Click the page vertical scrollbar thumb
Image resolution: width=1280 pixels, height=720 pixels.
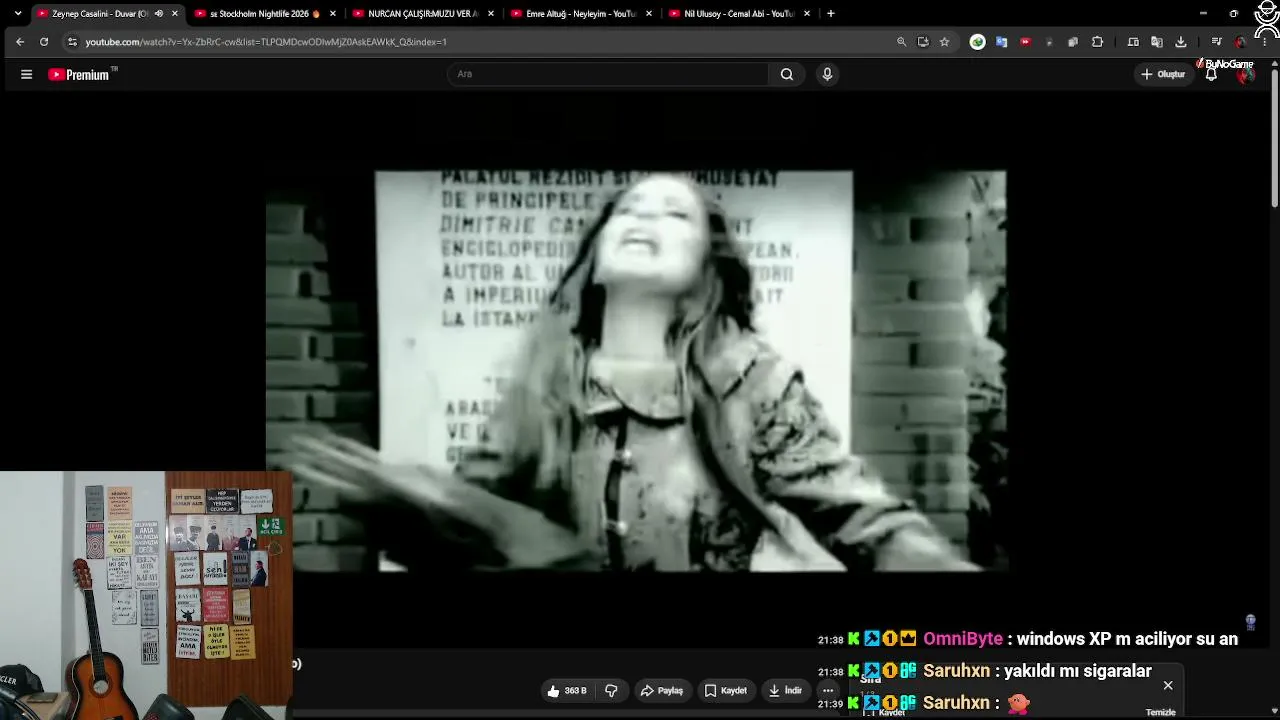[x=1274, y=140]
